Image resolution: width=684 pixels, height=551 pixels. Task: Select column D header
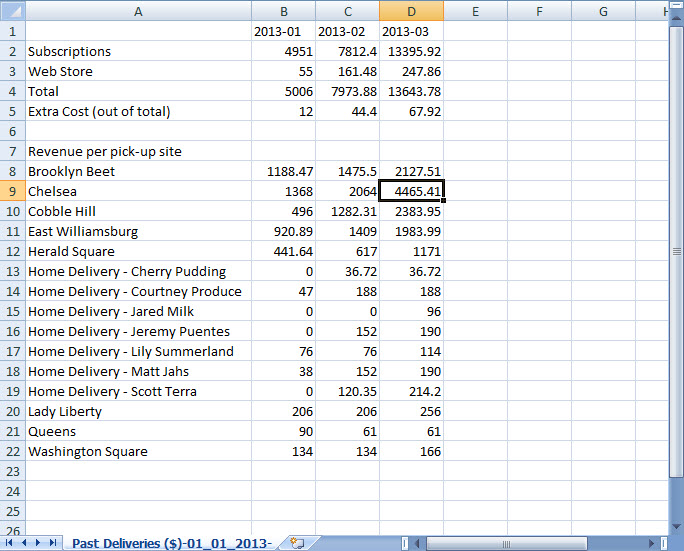[x=411, y=11]
